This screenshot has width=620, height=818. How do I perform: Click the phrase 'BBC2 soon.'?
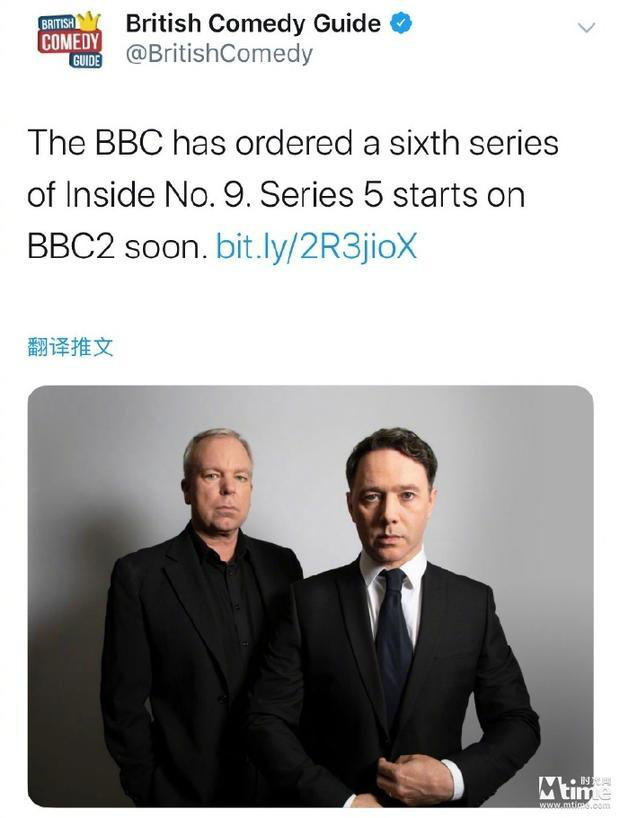114,246
